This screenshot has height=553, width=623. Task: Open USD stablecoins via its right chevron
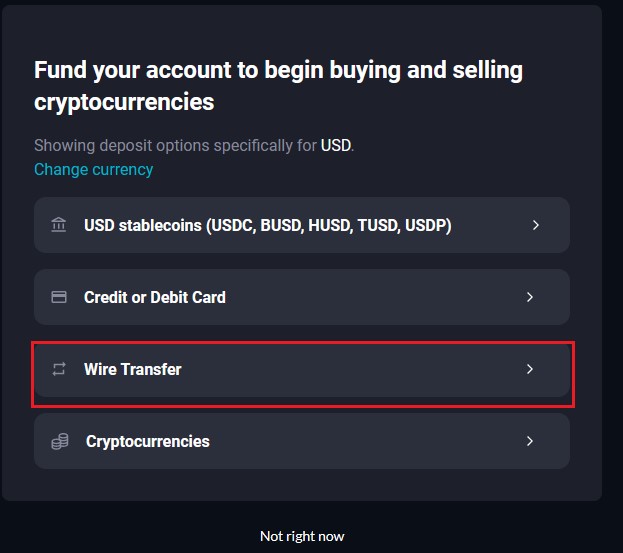click(x=536, y=225)
